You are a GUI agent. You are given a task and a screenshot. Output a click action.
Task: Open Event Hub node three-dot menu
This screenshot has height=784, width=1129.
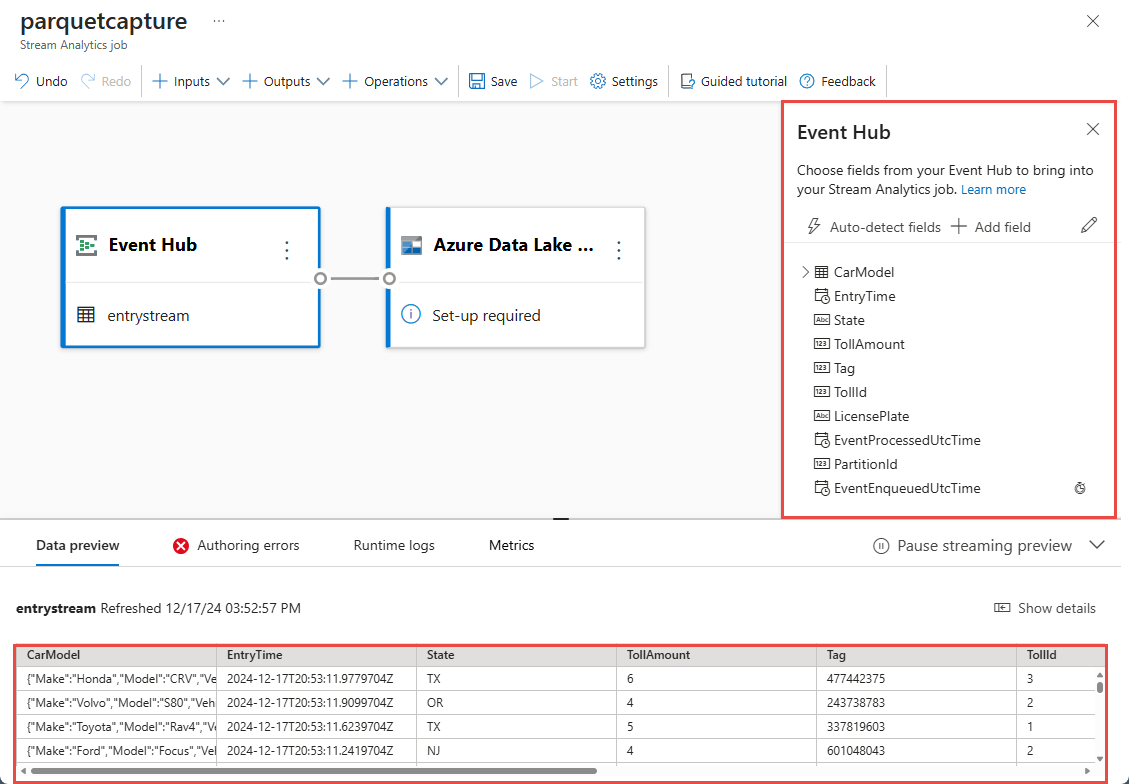[x=287, y=250]
